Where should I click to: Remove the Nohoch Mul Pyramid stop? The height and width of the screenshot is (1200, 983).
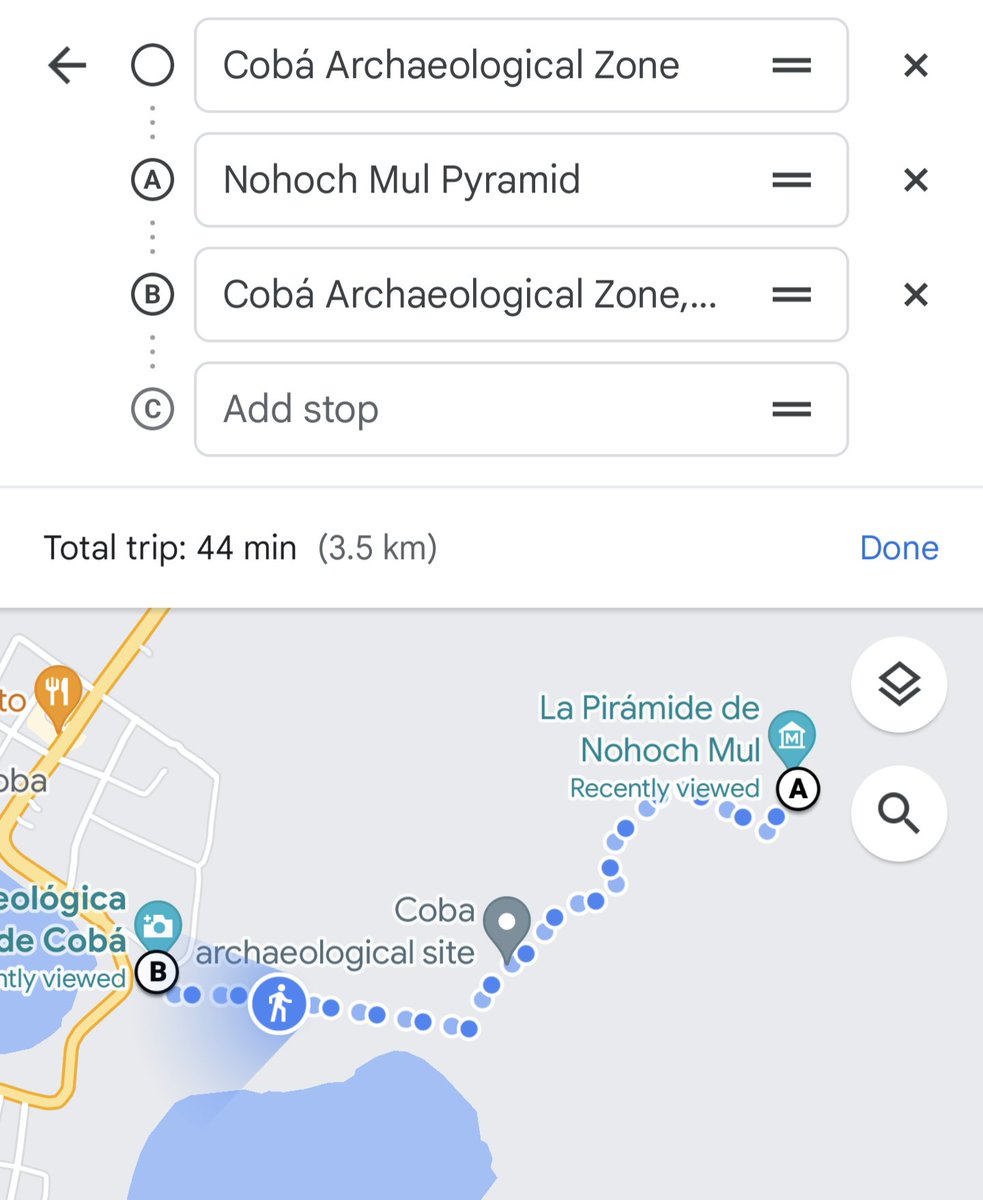(915, 181)
